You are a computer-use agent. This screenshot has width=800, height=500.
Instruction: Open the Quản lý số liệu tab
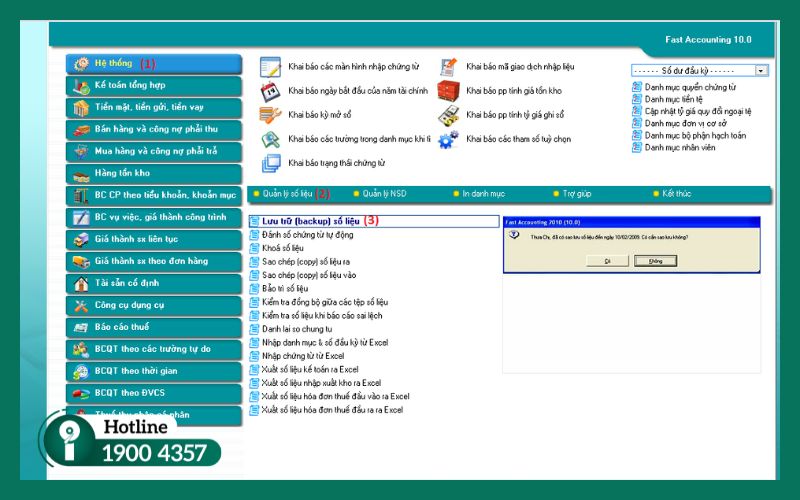287,194
